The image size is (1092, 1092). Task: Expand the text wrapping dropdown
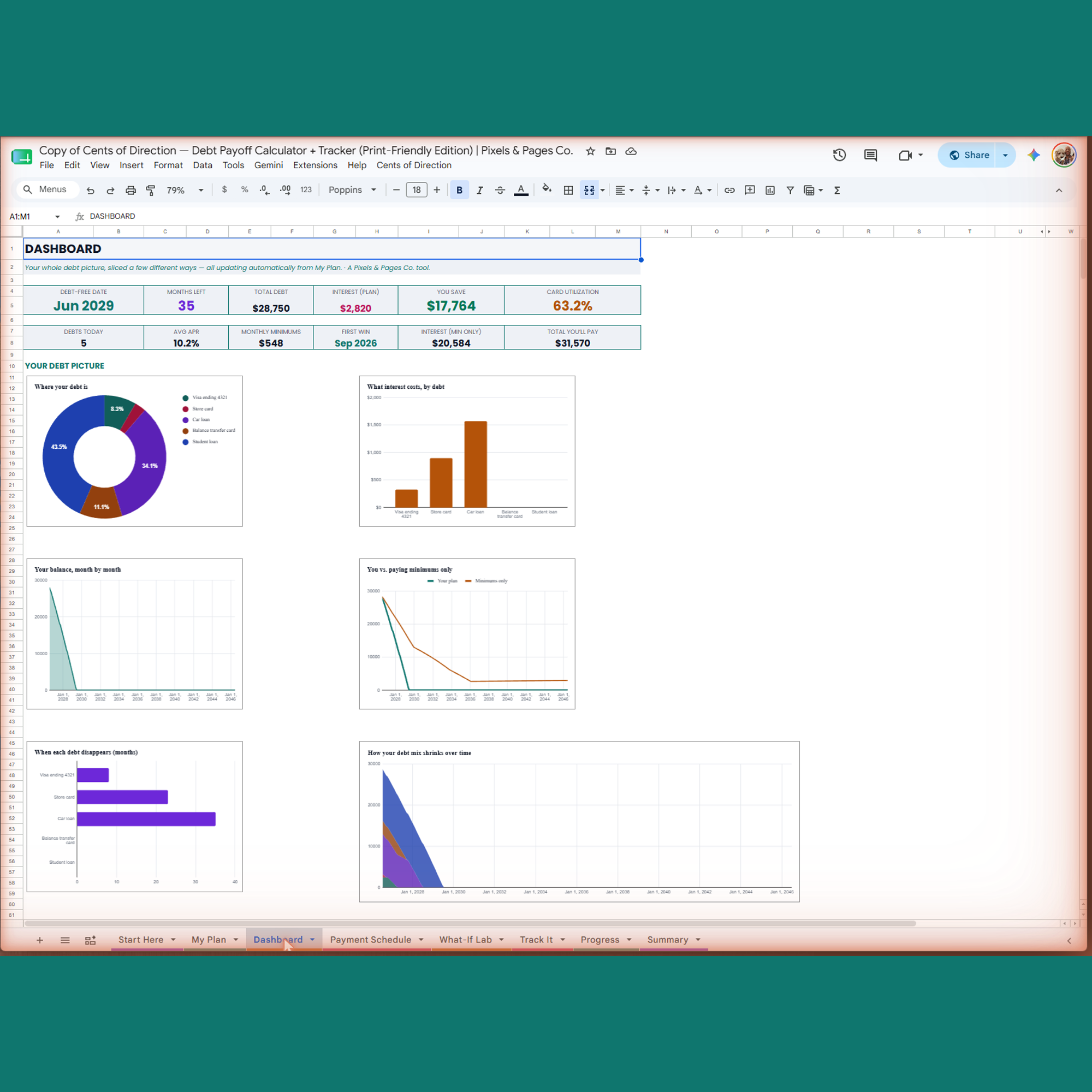[684, 191]
